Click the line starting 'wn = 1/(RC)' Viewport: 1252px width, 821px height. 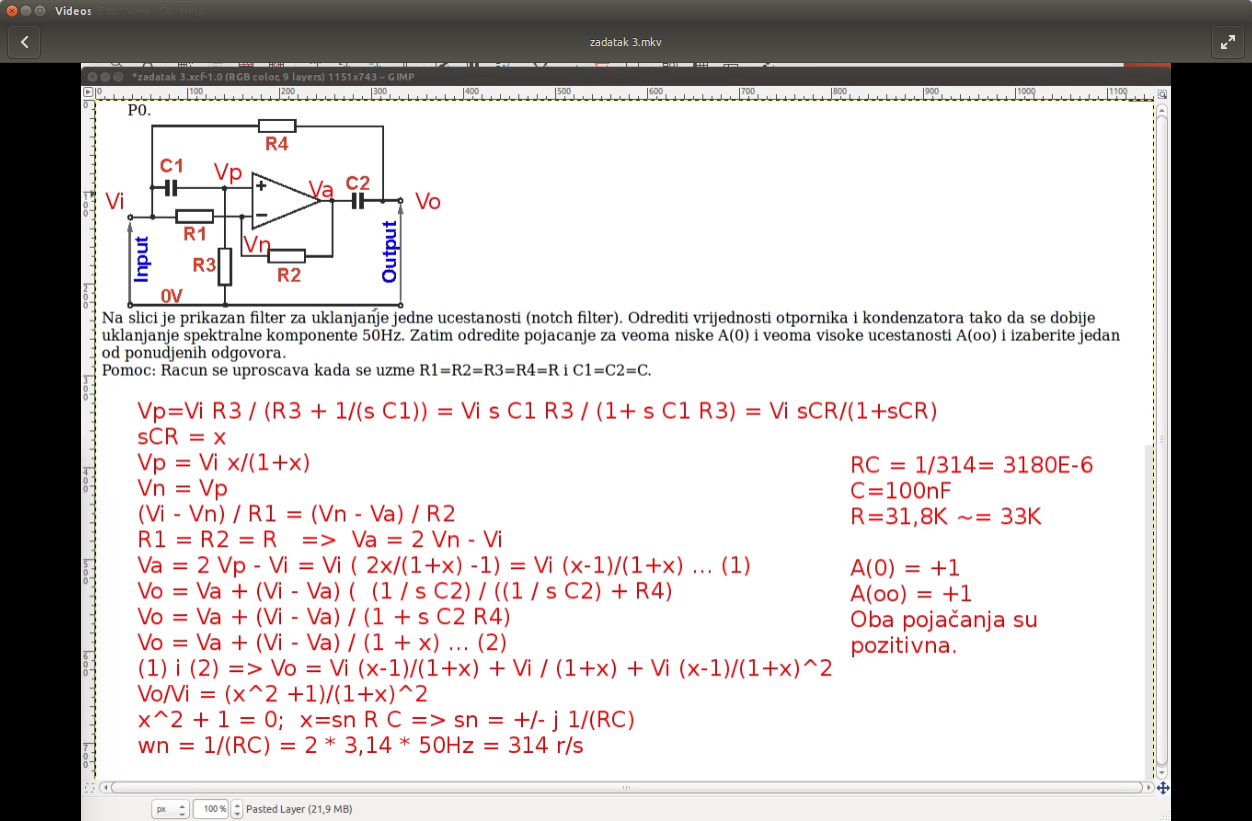[x=360, y=746]
